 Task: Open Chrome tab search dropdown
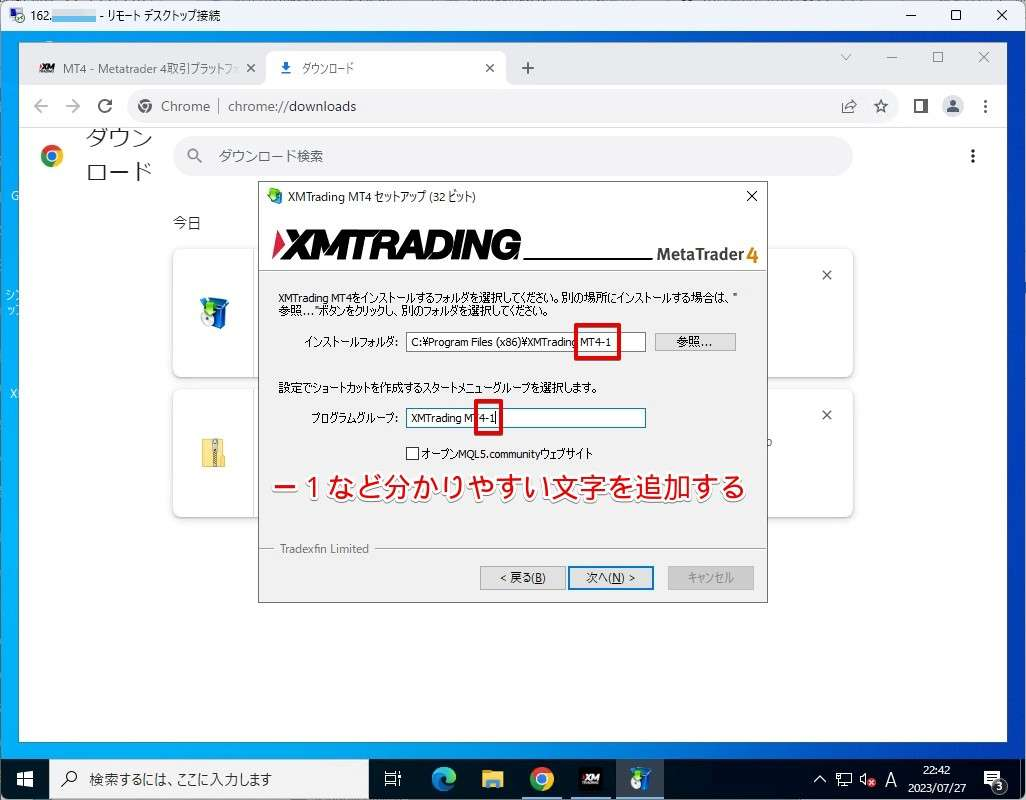(845, 58)
